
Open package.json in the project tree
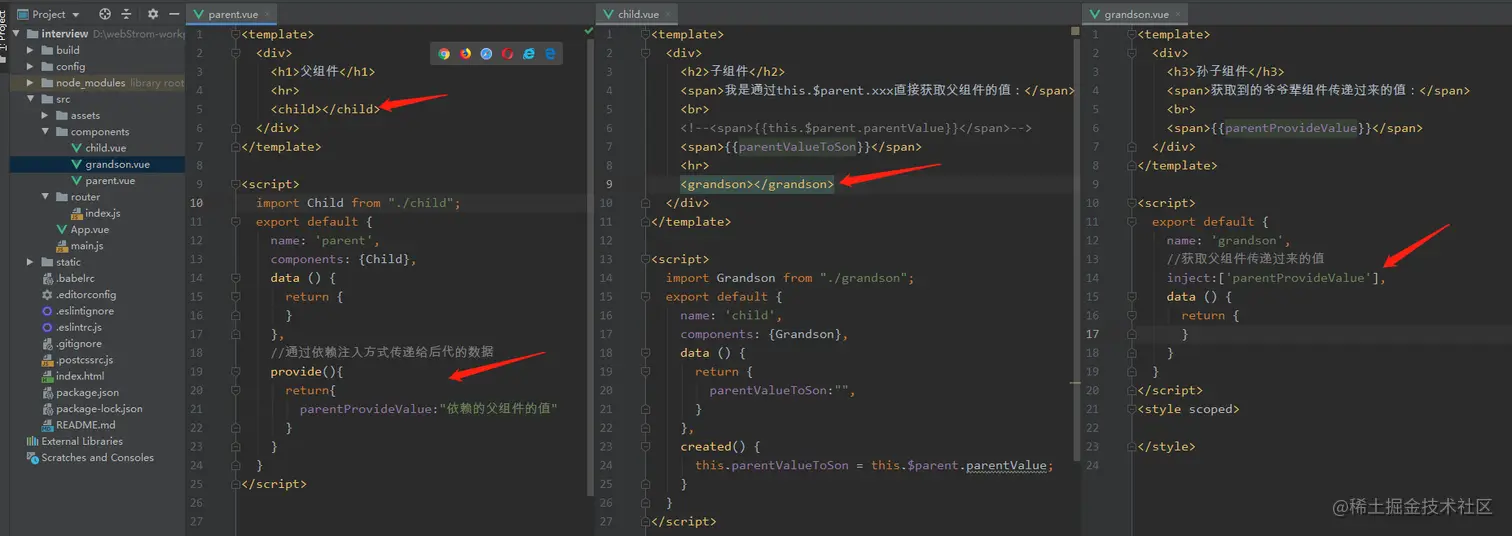(87, 392)
